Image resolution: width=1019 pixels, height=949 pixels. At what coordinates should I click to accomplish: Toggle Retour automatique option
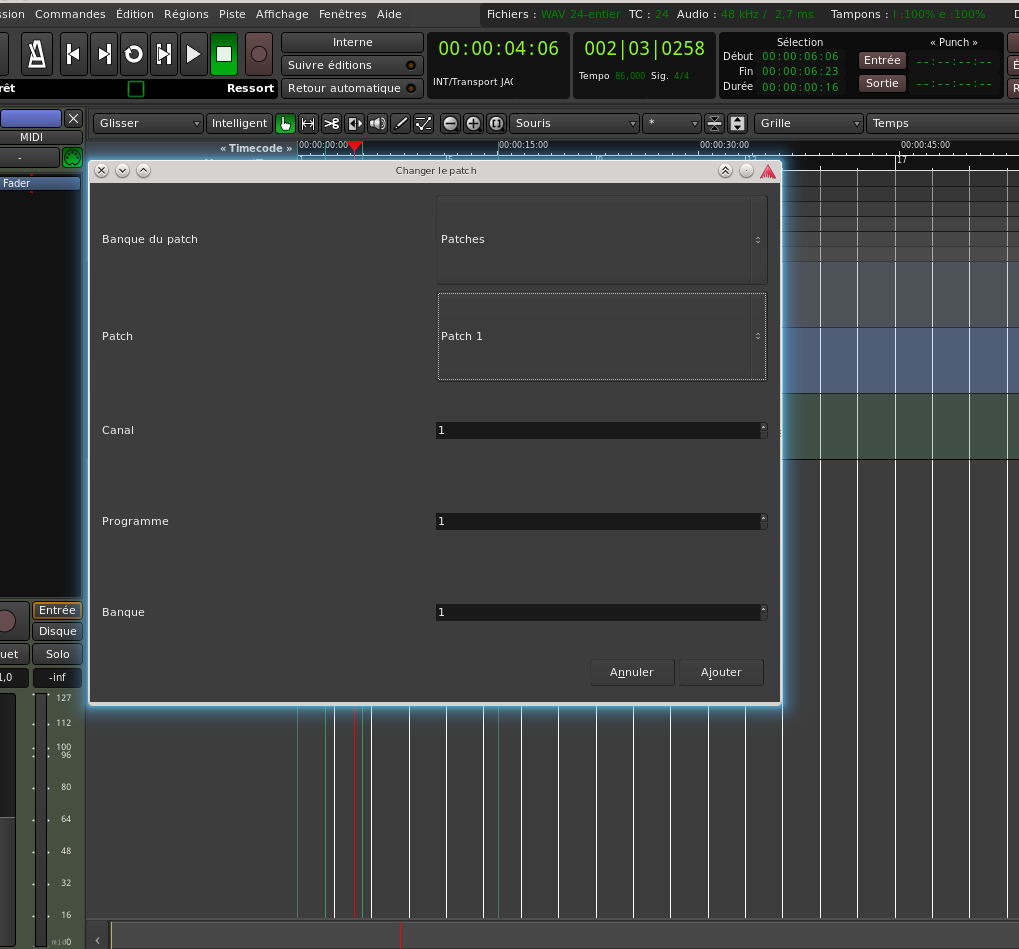point(352,88)
